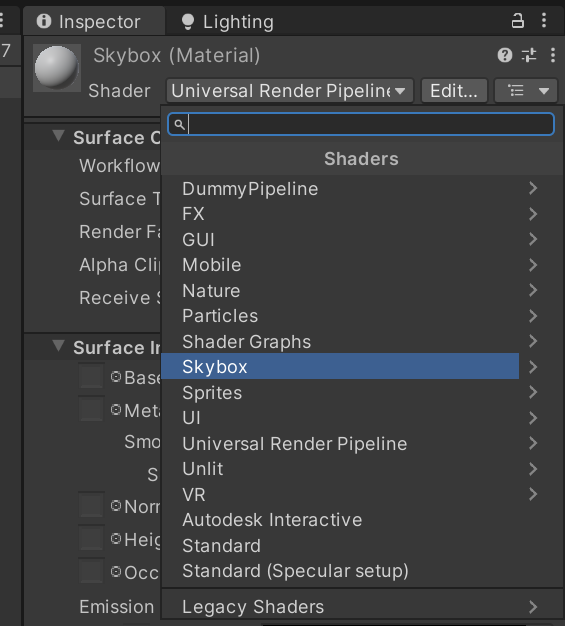Open the Legacy Shaders submenu
Screen dimensions: 565x626
tap(363, 607)
